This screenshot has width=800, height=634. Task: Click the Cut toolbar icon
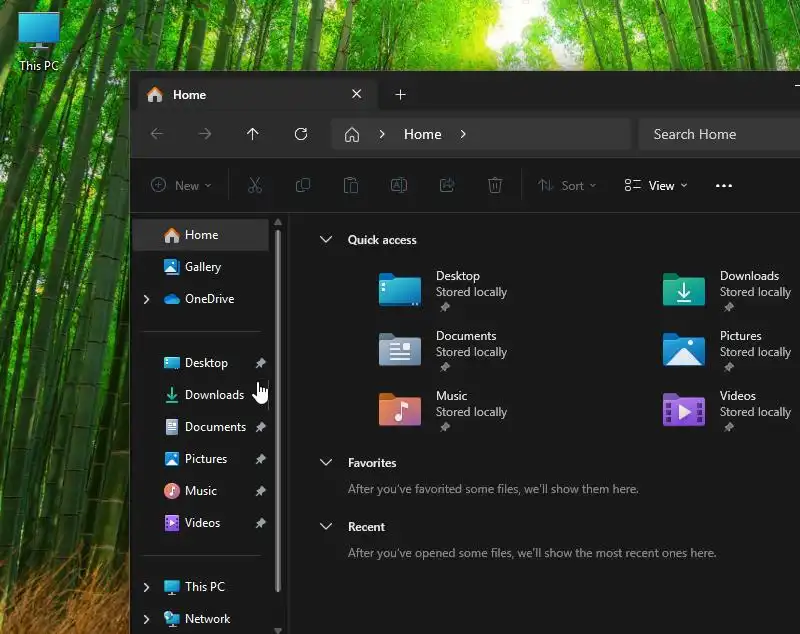pyautogui.click(x=255, y=185)
